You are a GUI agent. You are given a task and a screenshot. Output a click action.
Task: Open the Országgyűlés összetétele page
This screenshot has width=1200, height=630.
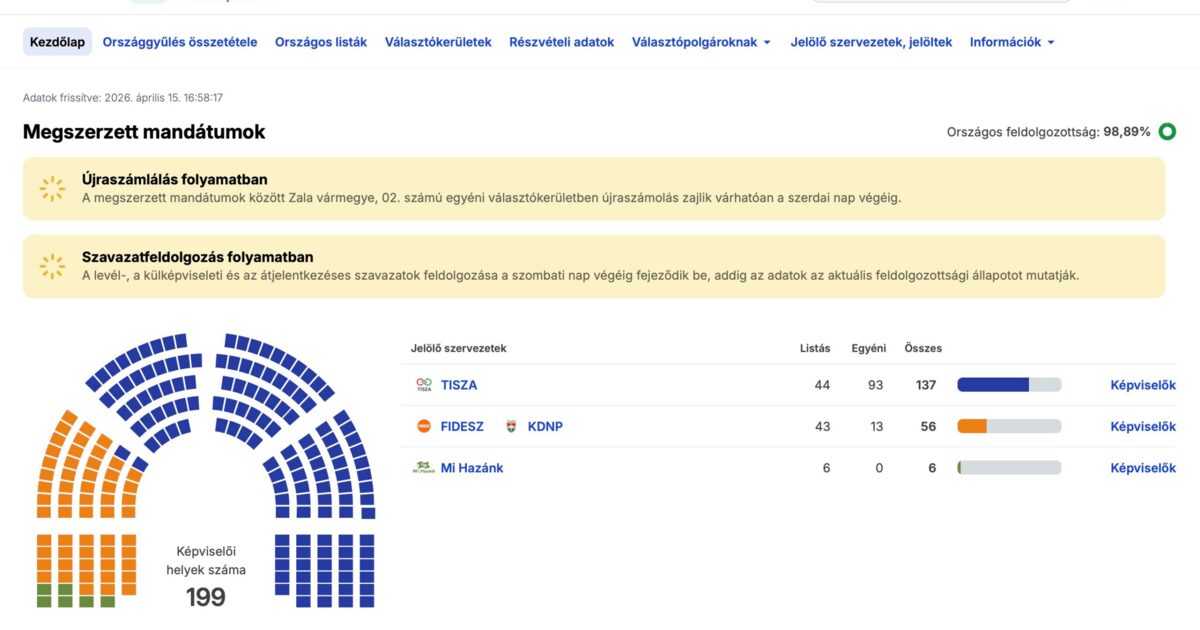point(180,42)
